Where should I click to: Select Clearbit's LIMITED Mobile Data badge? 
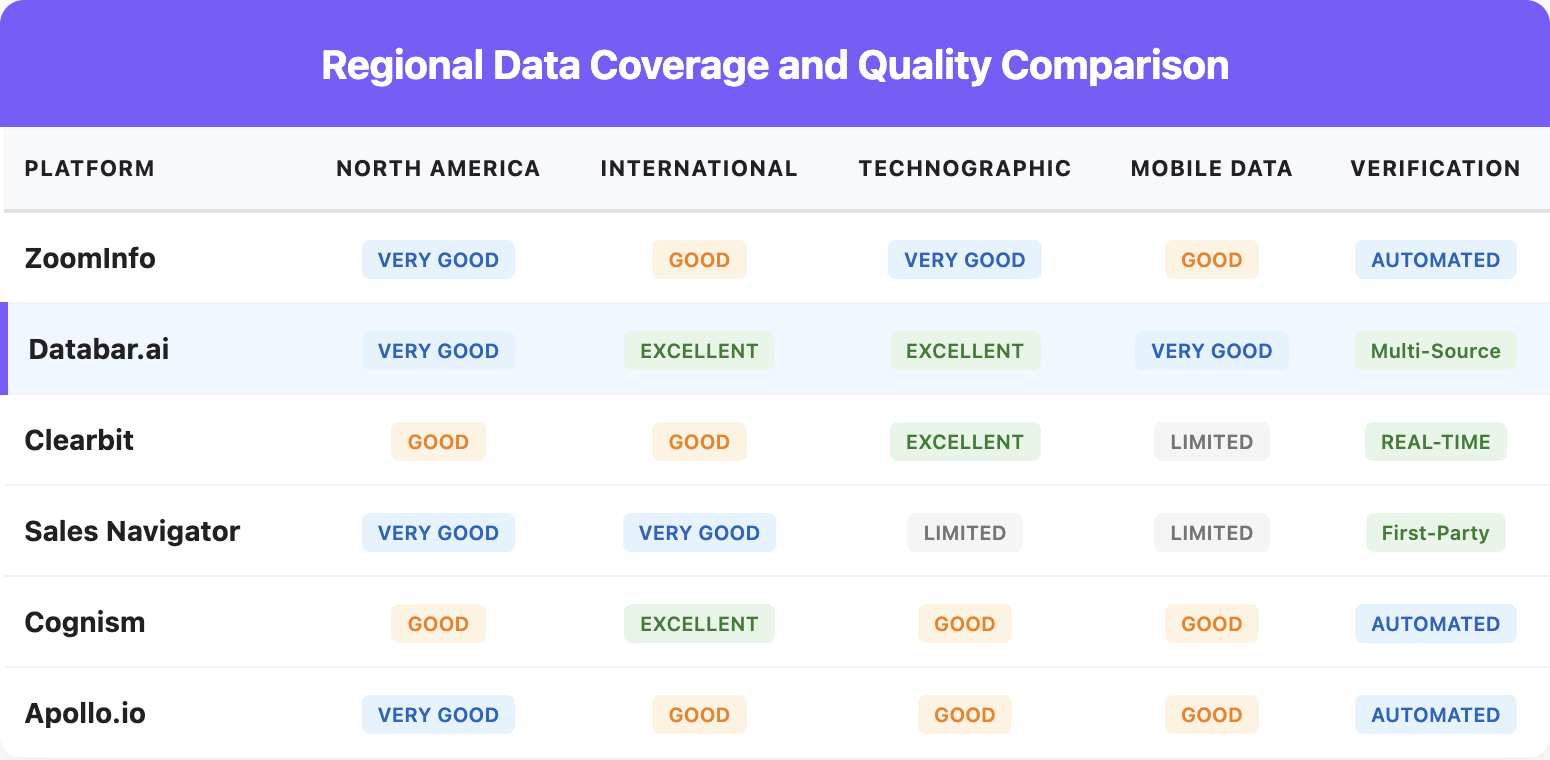[1211, 442]
